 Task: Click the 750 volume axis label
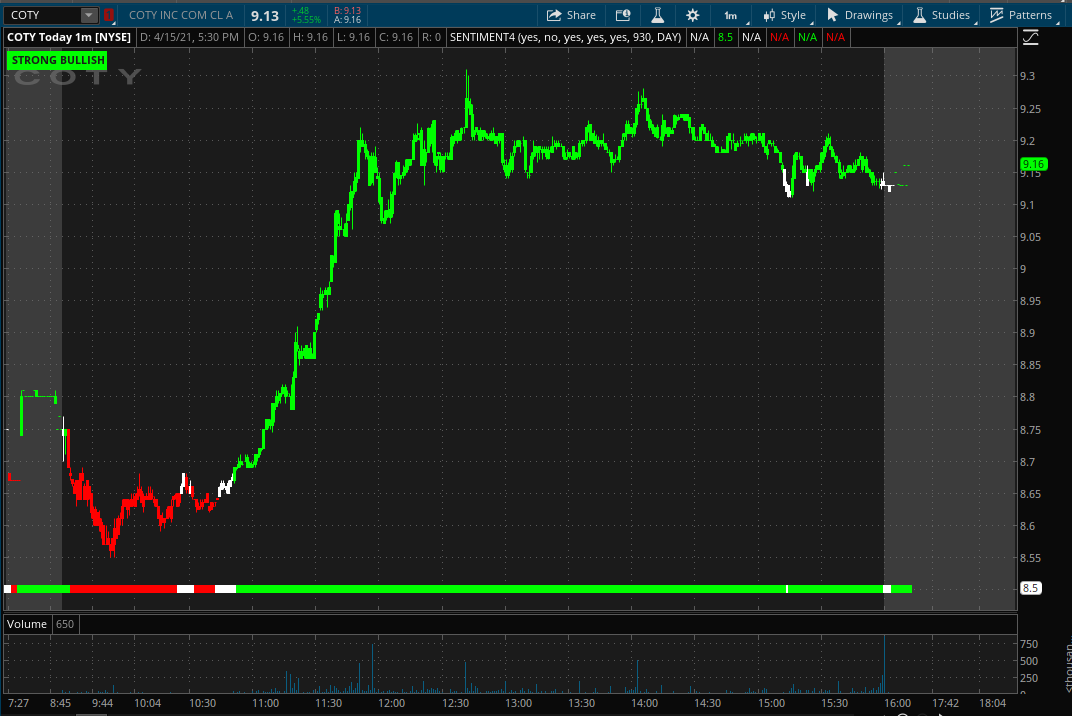(1029, 644)
